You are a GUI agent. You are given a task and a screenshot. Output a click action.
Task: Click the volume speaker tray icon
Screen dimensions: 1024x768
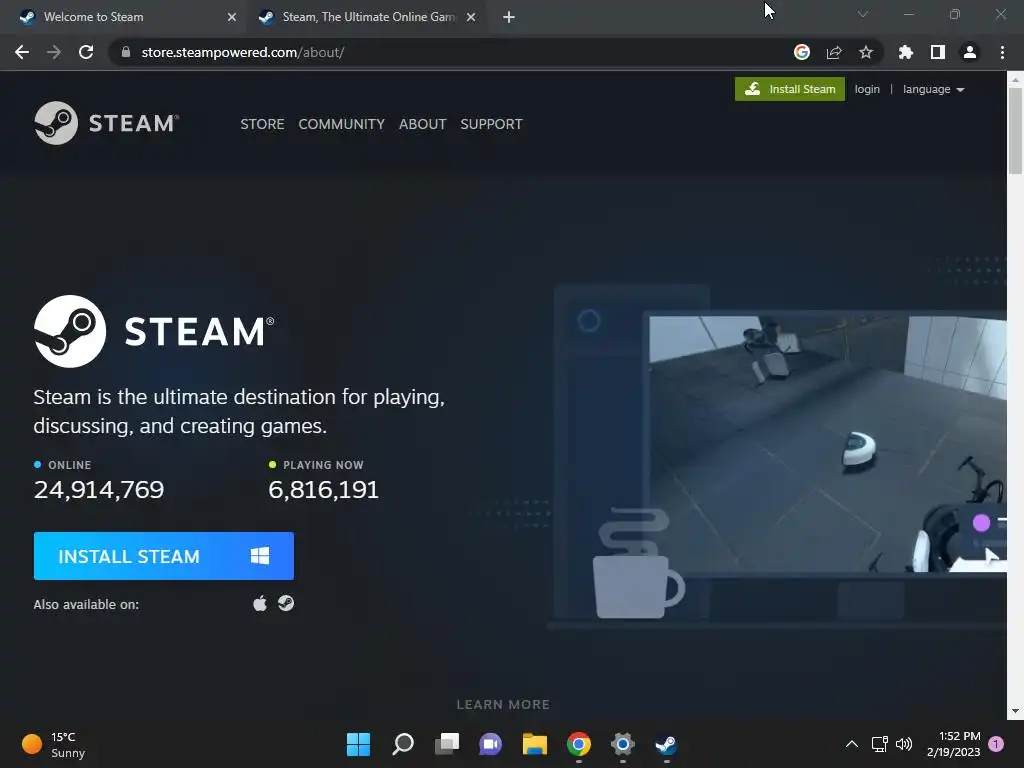[x=904, y=744]
